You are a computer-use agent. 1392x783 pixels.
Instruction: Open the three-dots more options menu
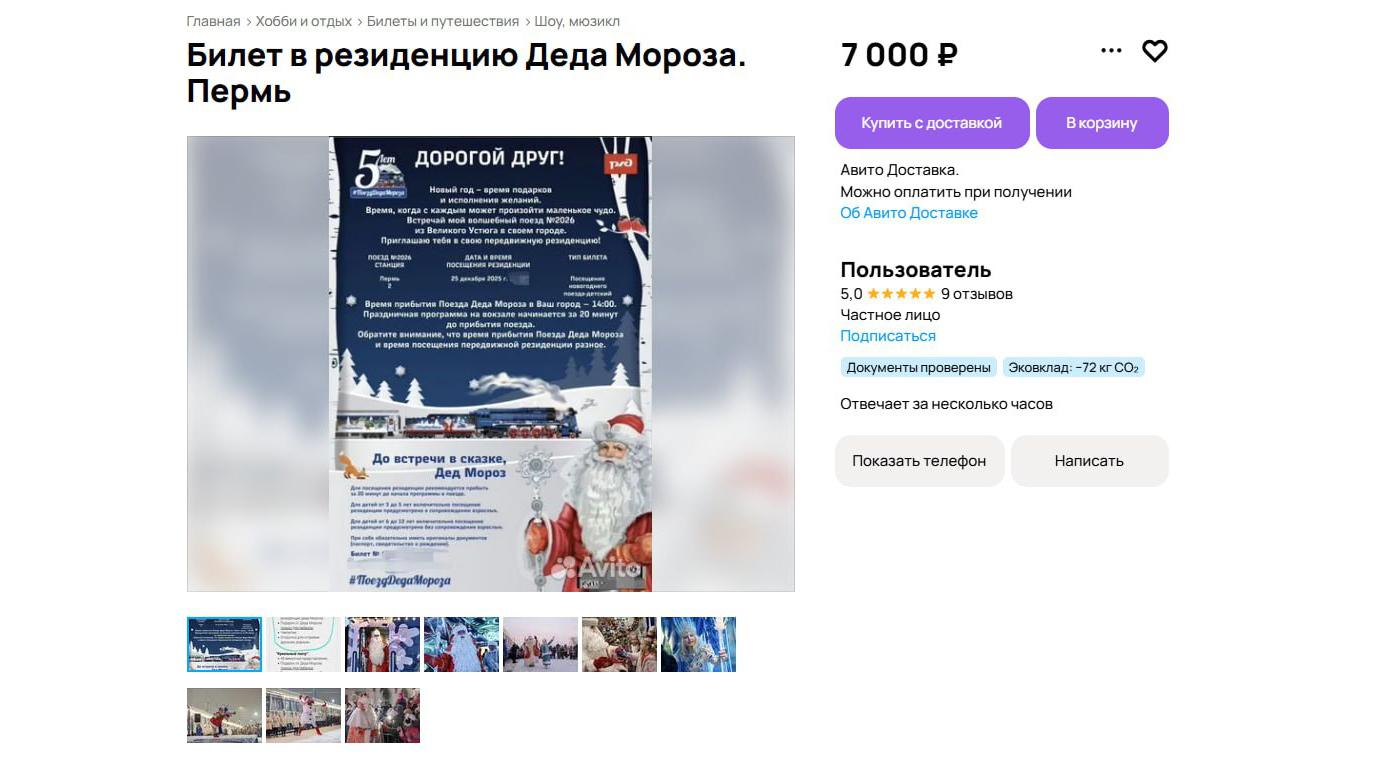(1111, 51)
